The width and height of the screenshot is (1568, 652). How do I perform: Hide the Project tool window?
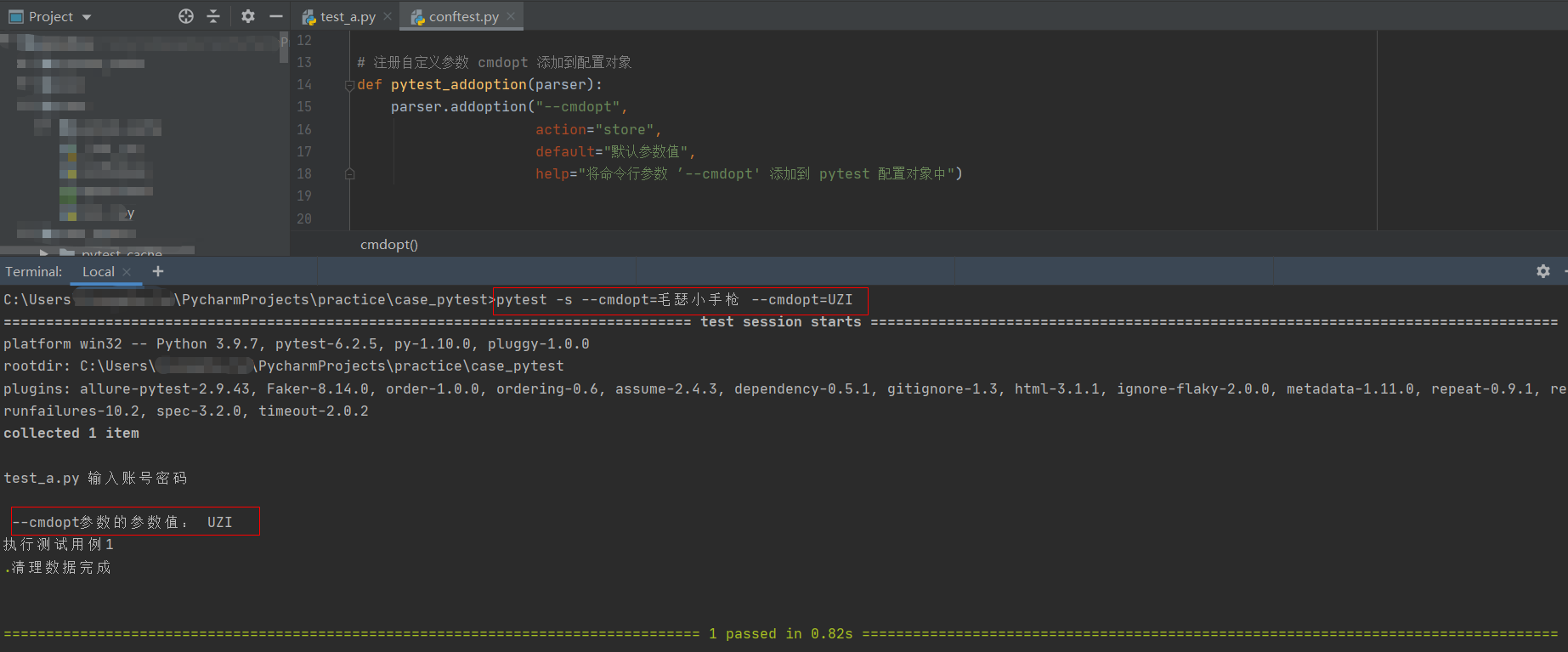276,16
